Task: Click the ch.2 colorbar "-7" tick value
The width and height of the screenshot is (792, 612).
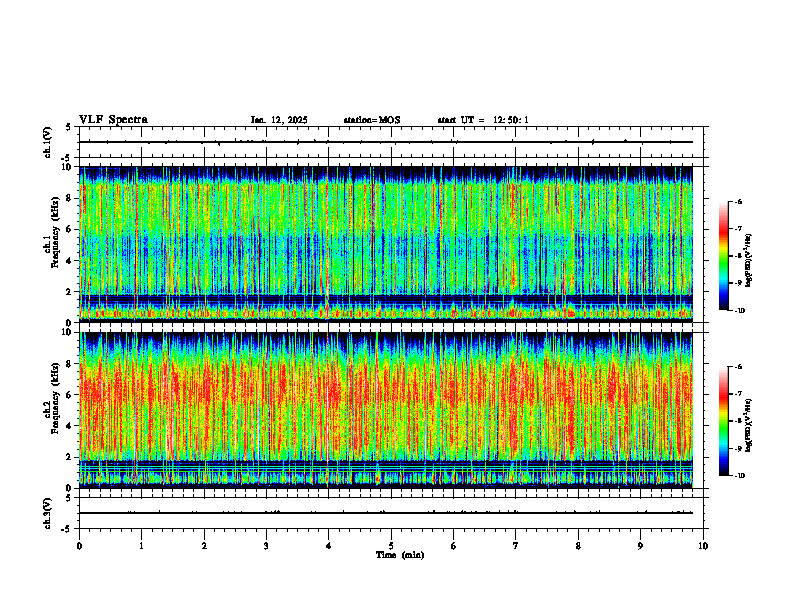Action: [x=738, y=394]
